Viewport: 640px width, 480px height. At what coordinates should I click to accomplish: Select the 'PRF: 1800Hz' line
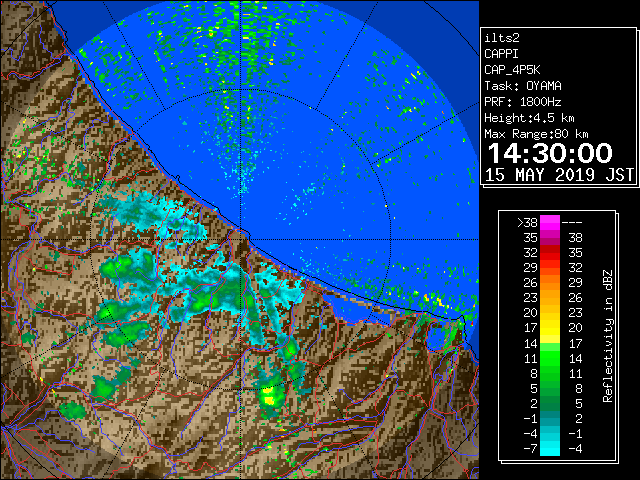point(523,102)
